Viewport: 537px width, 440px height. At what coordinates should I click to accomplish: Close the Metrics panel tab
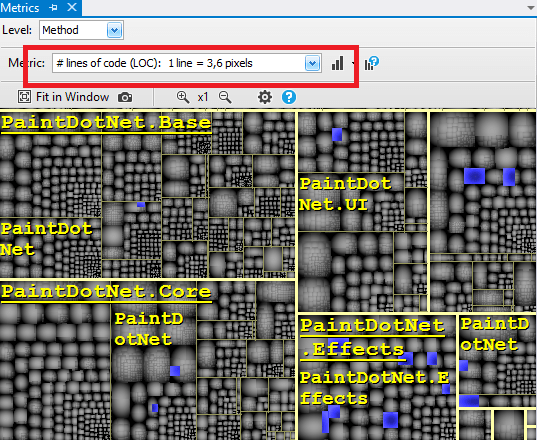(72, 7)
